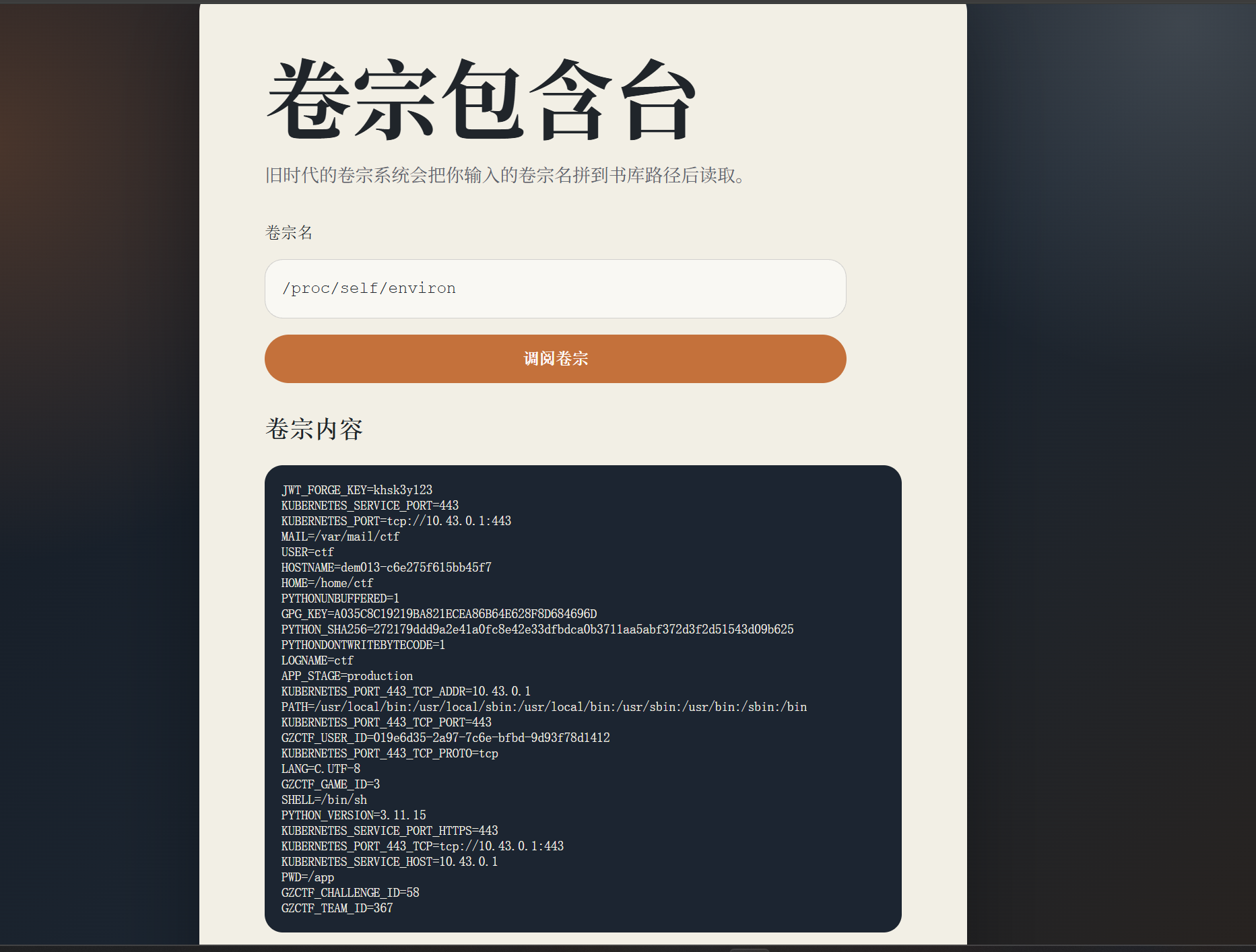The height and width of the screenshot is (952, 1256).
Task: Click the LANG=C.UTF-8 line
Action: click(321, 769)
